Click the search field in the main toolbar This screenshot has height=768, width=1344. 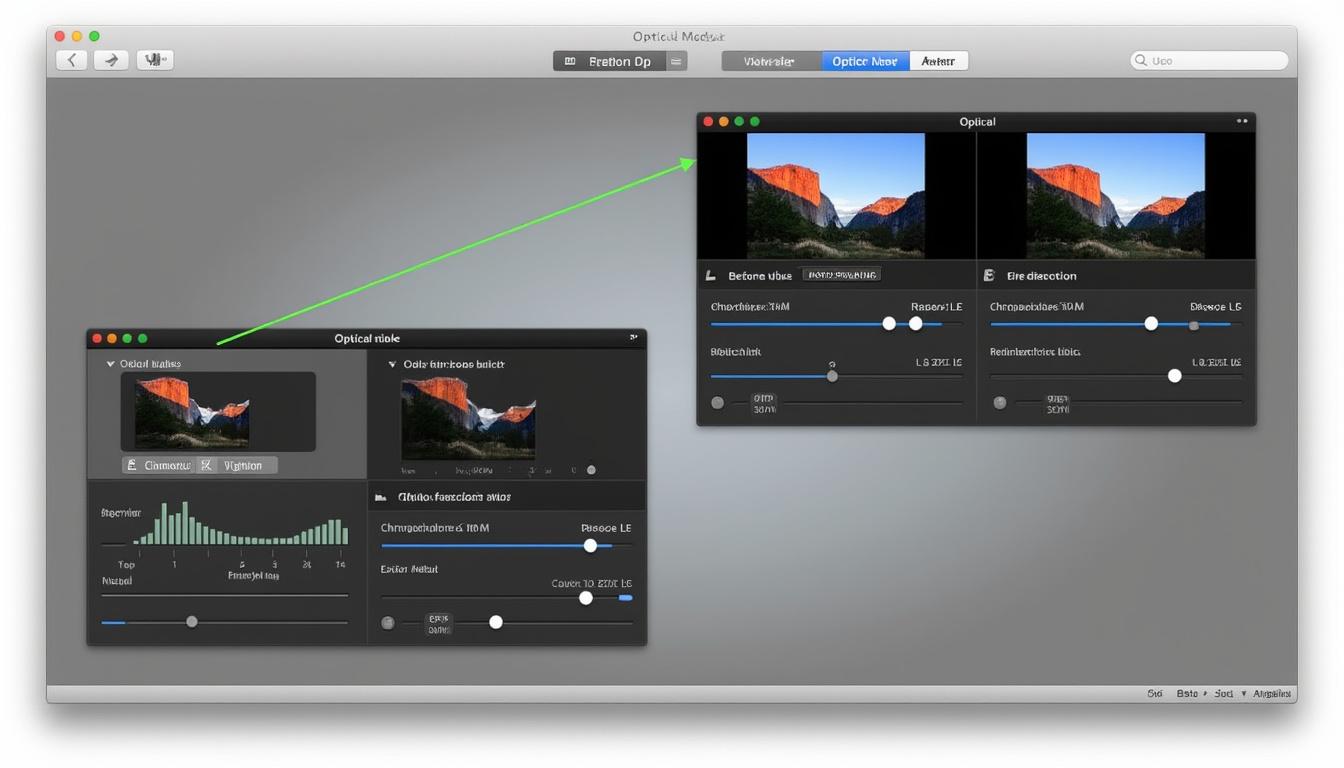[1209, 60]
